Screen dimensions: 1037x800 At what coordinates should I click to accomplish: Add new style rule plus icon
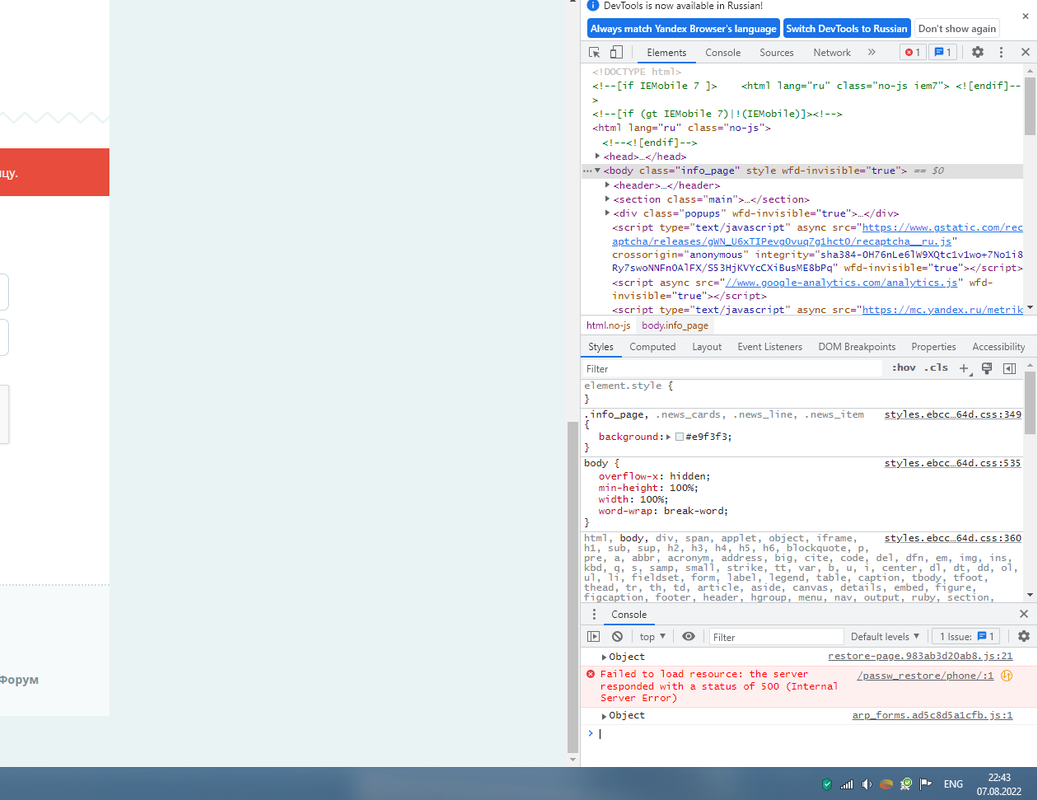pos(964,368)
